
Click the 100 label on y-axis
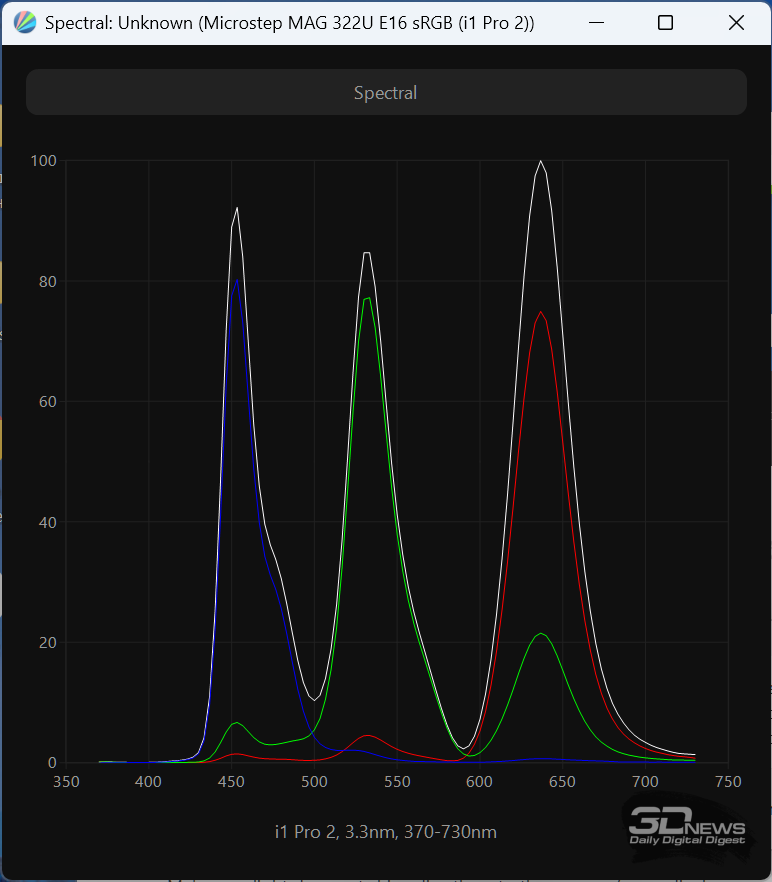pos(43,161)
